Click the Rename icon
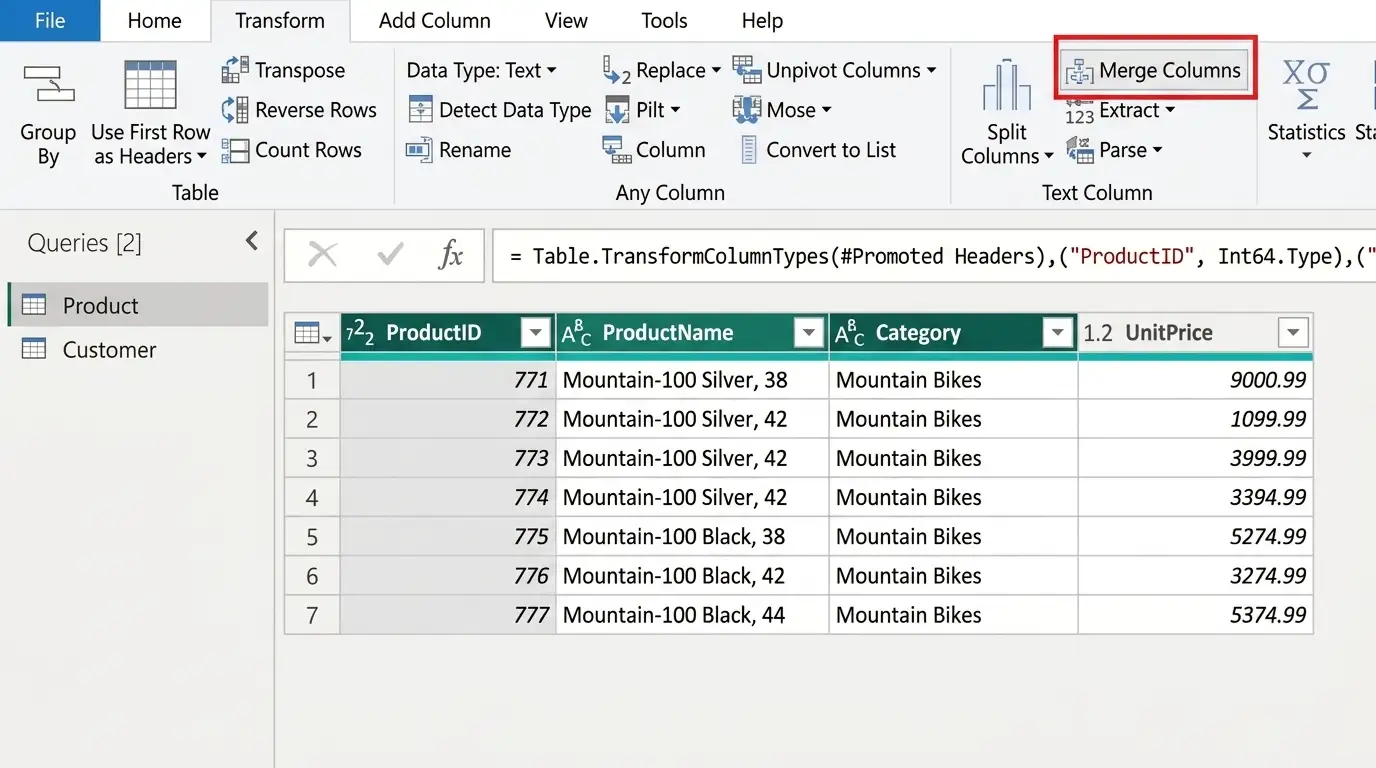 tap(419, 150)
